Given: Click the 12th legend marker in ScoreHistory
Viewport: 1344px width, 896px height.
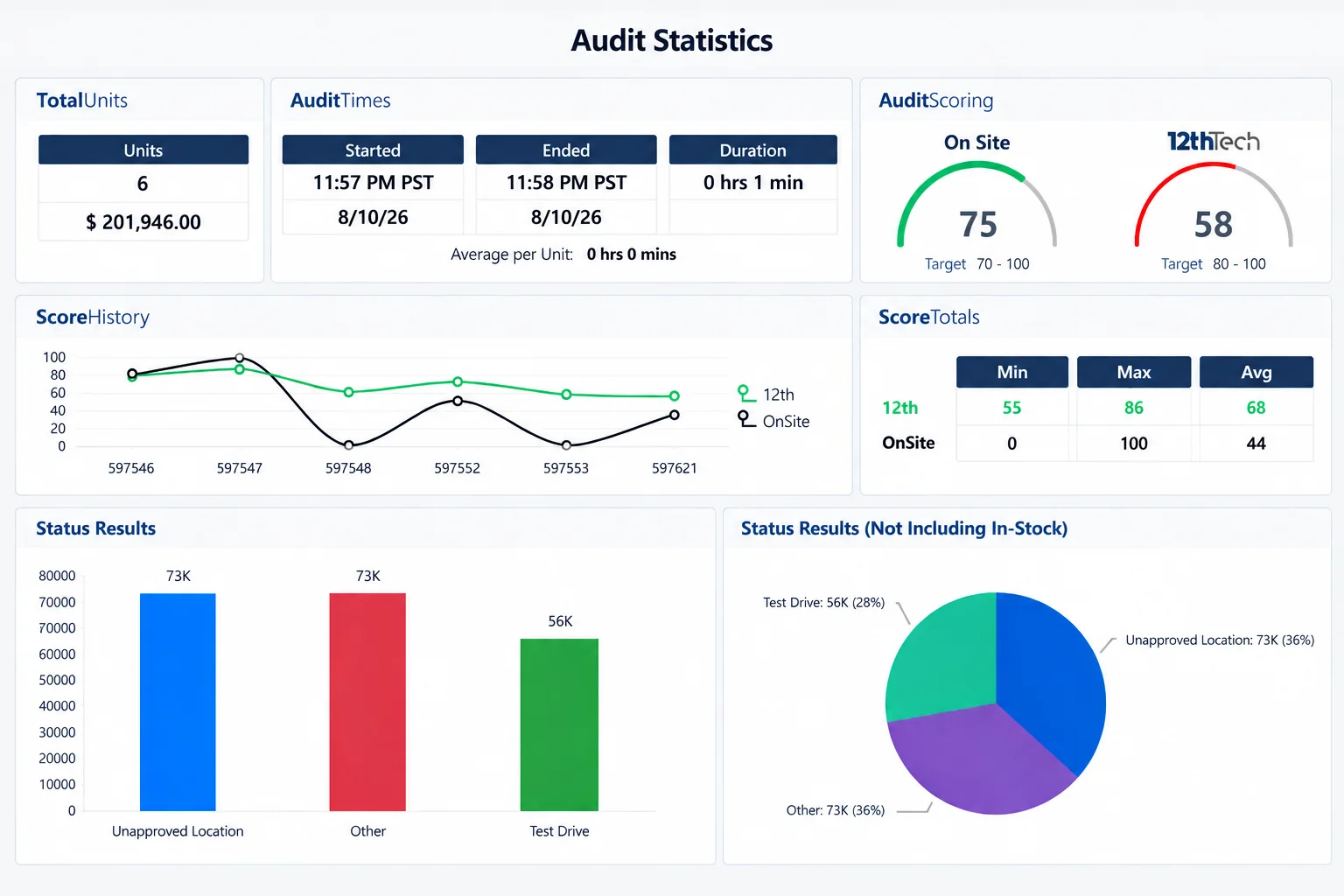Looking at the screenshot, I should [745, 394].
